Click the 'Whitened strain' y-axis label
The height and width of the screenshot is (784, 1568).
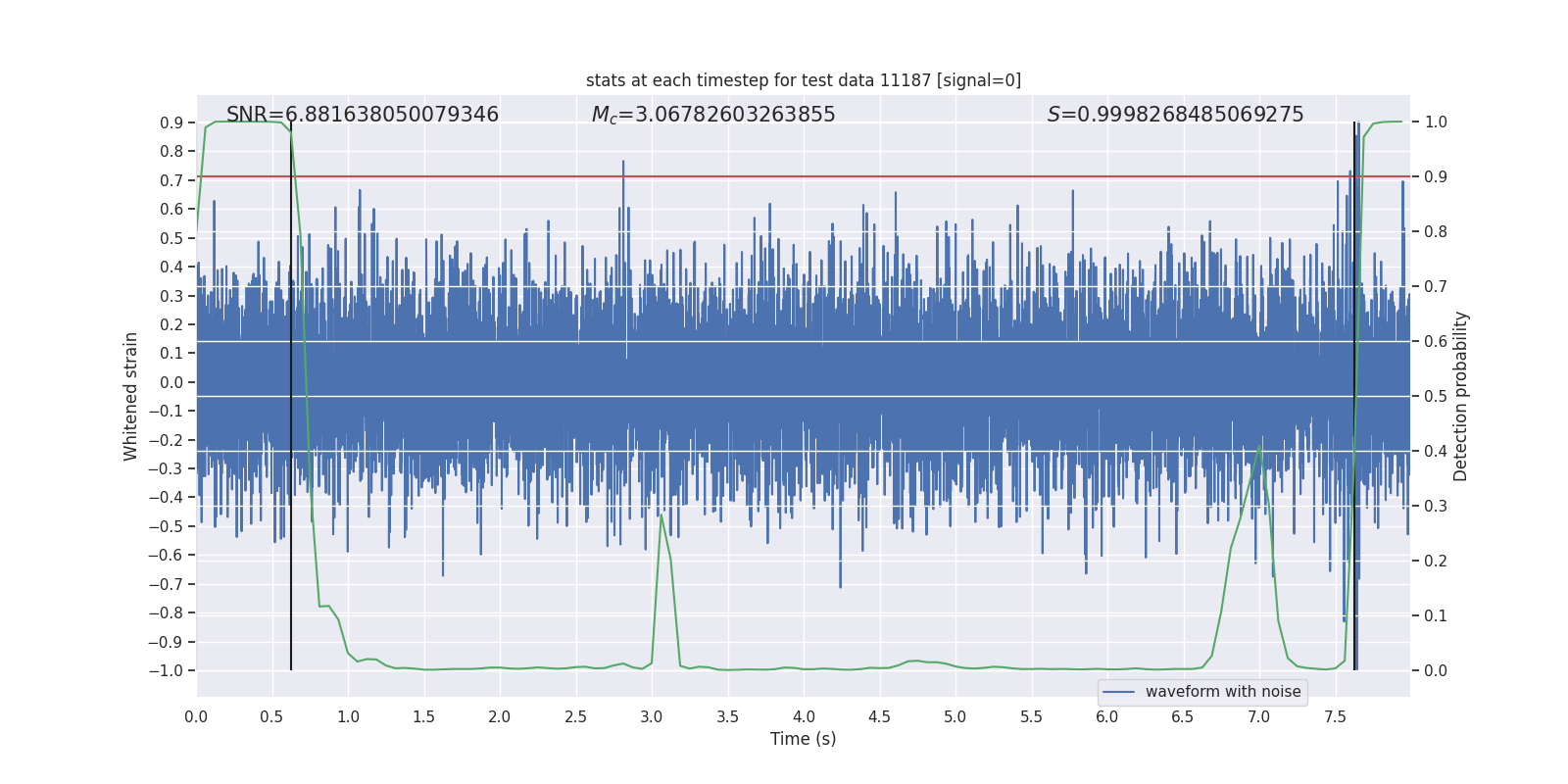tap(130, 396)
